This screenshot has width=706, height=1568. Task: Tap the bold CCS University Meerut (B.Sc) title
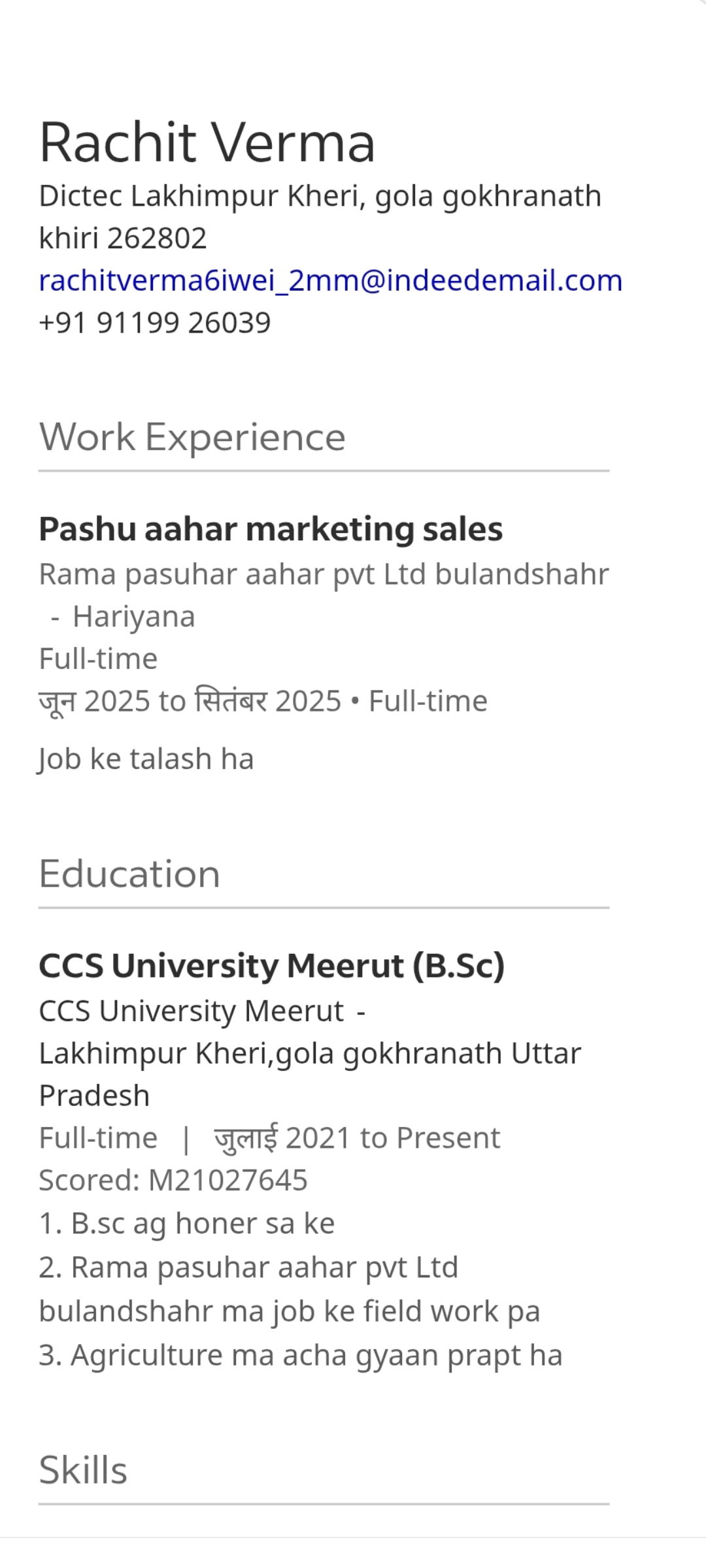(x=272, y=965)
